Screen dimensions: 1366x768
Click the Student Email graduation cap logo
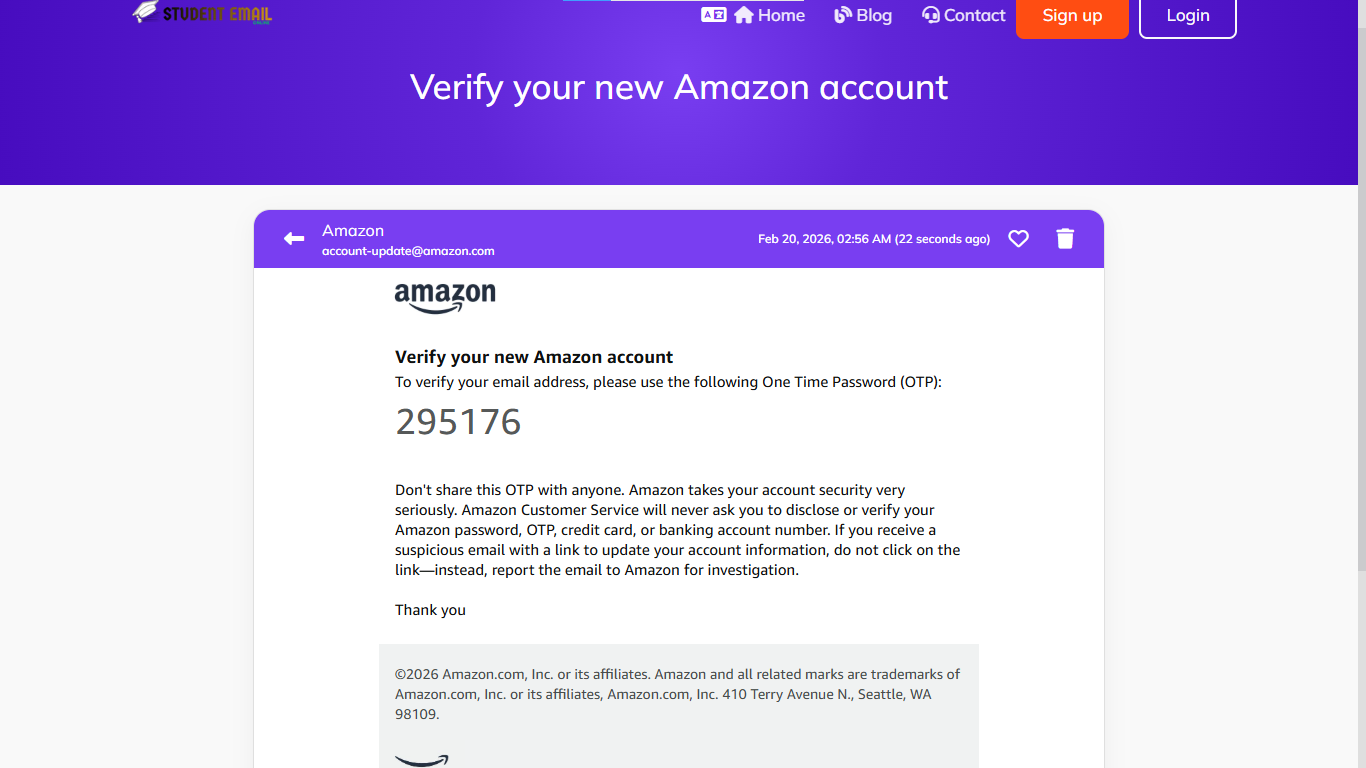pyautogui.click(x=146, y=12)
